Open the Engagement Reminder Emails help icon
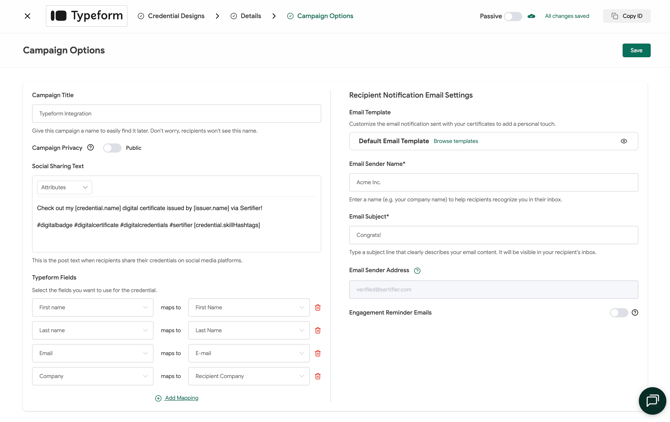The width and height of the screenshot is (670, 422). point(635,313)
